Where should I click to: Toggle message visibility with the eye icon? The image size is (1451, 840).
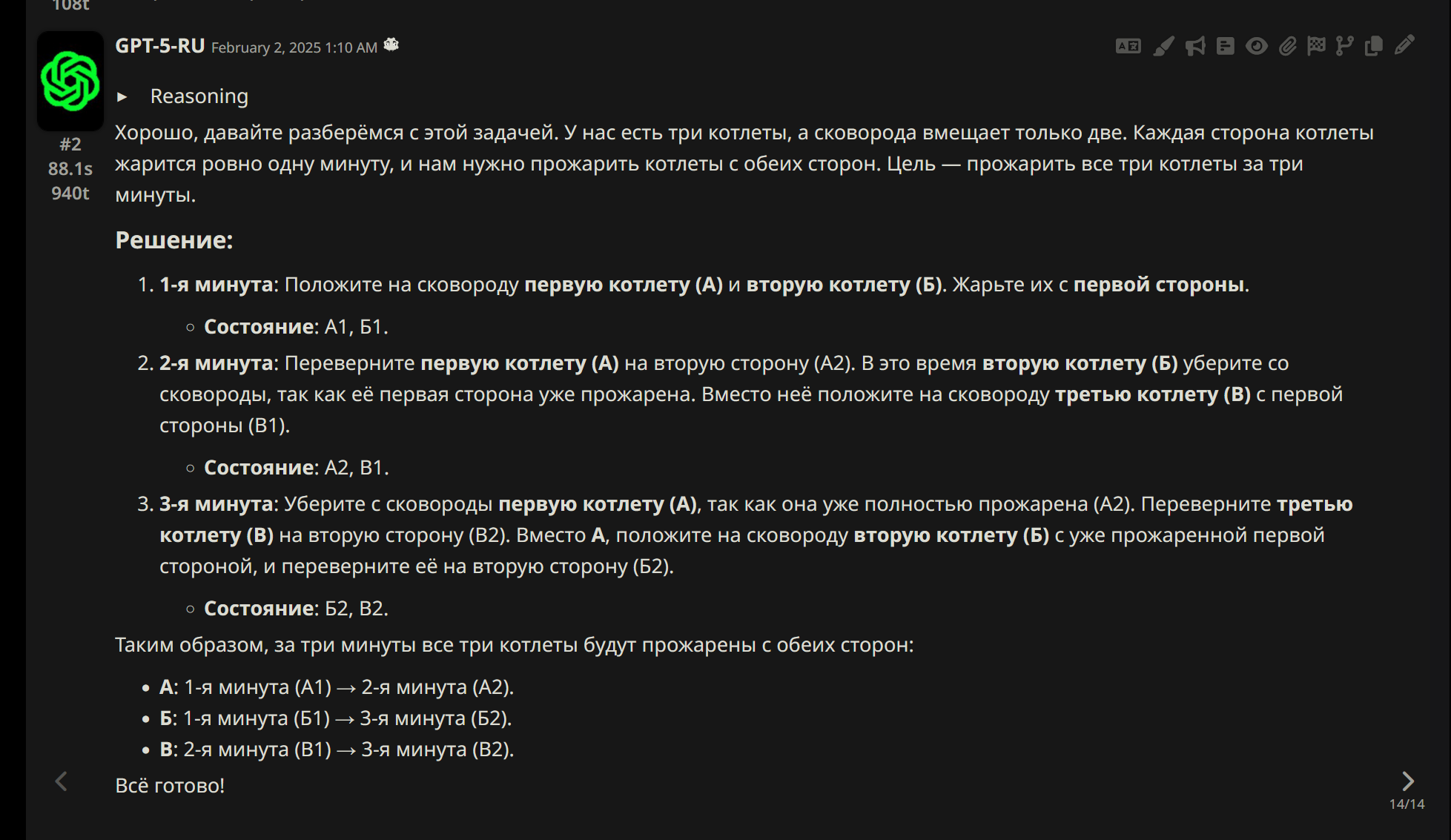coord(1256,46)
